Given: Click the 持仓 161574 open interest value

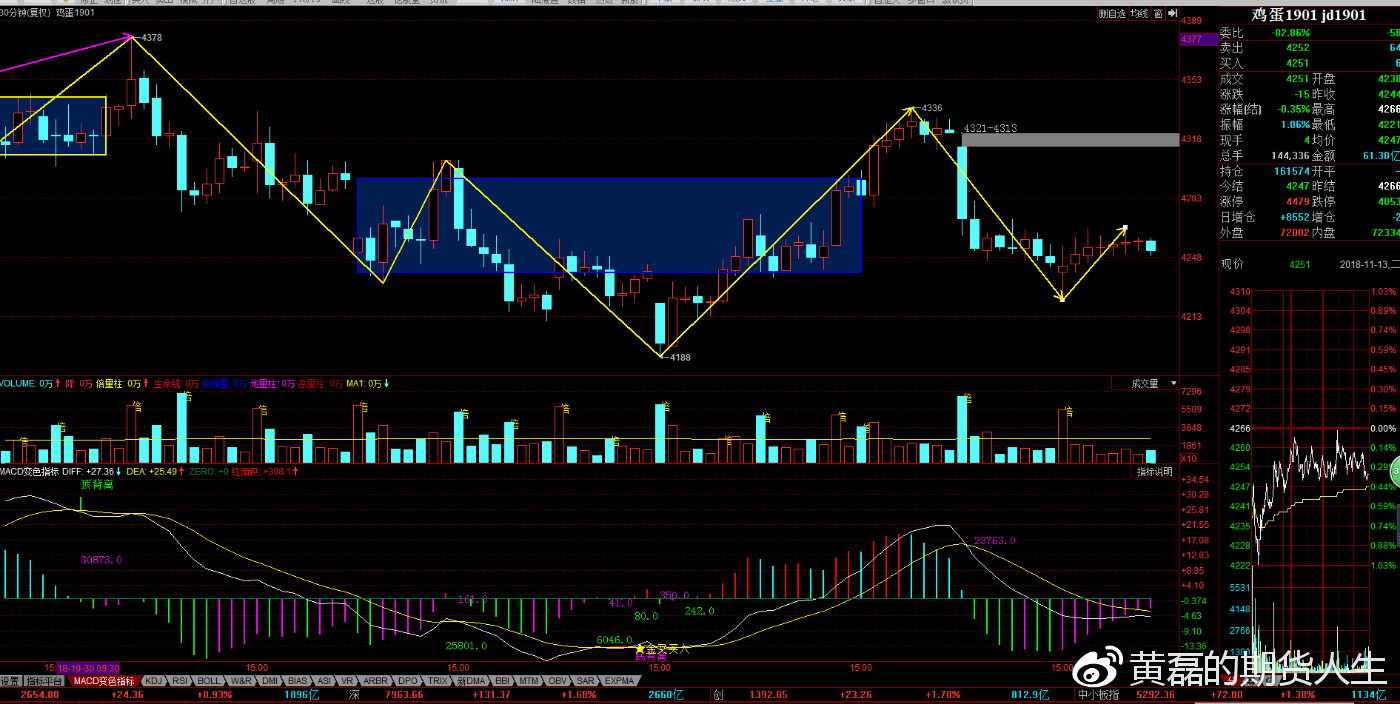Looking at the screenshot, I should 1292,171.
